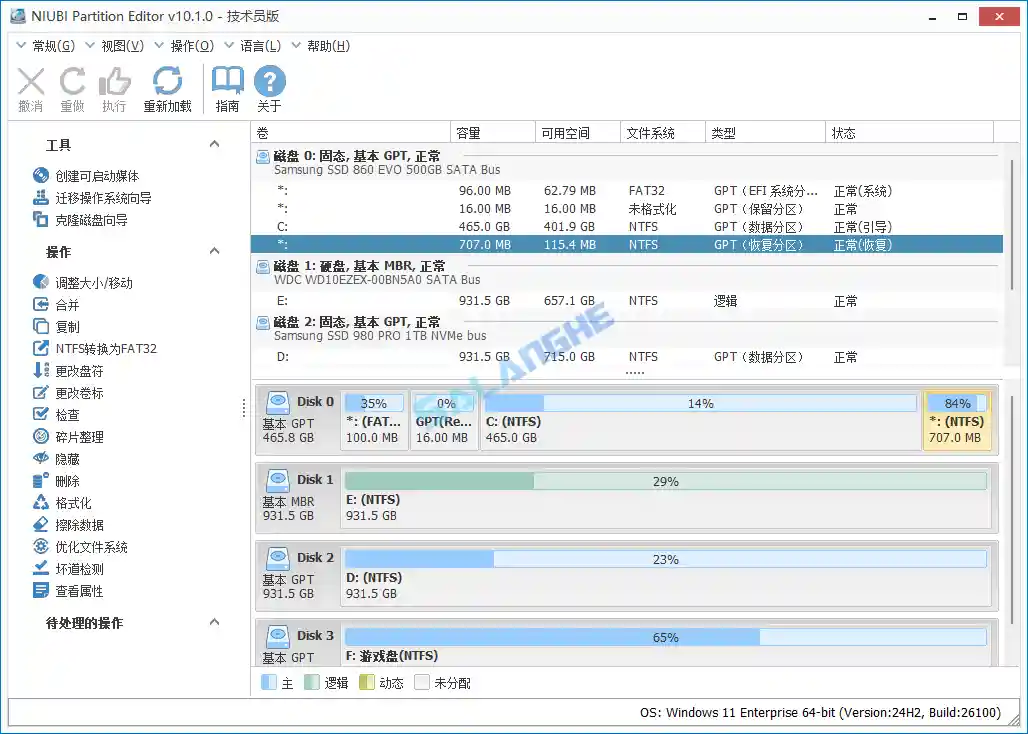
Task: Select NTFS转换为FAT32 operation
Action: [x=95, y=349]
